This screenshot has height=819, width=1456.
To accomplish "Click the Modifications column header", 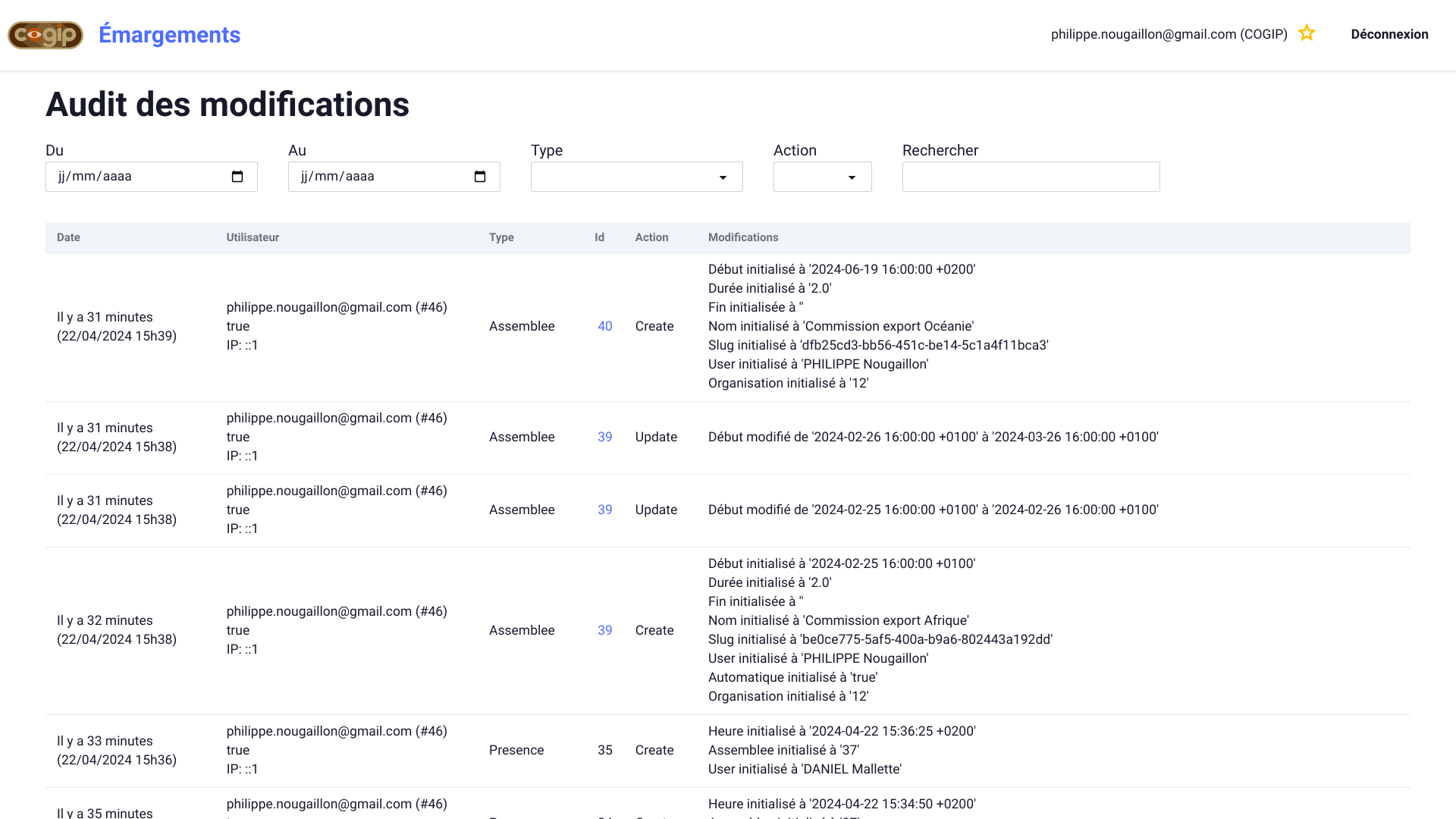I will [x=742, y=237].
